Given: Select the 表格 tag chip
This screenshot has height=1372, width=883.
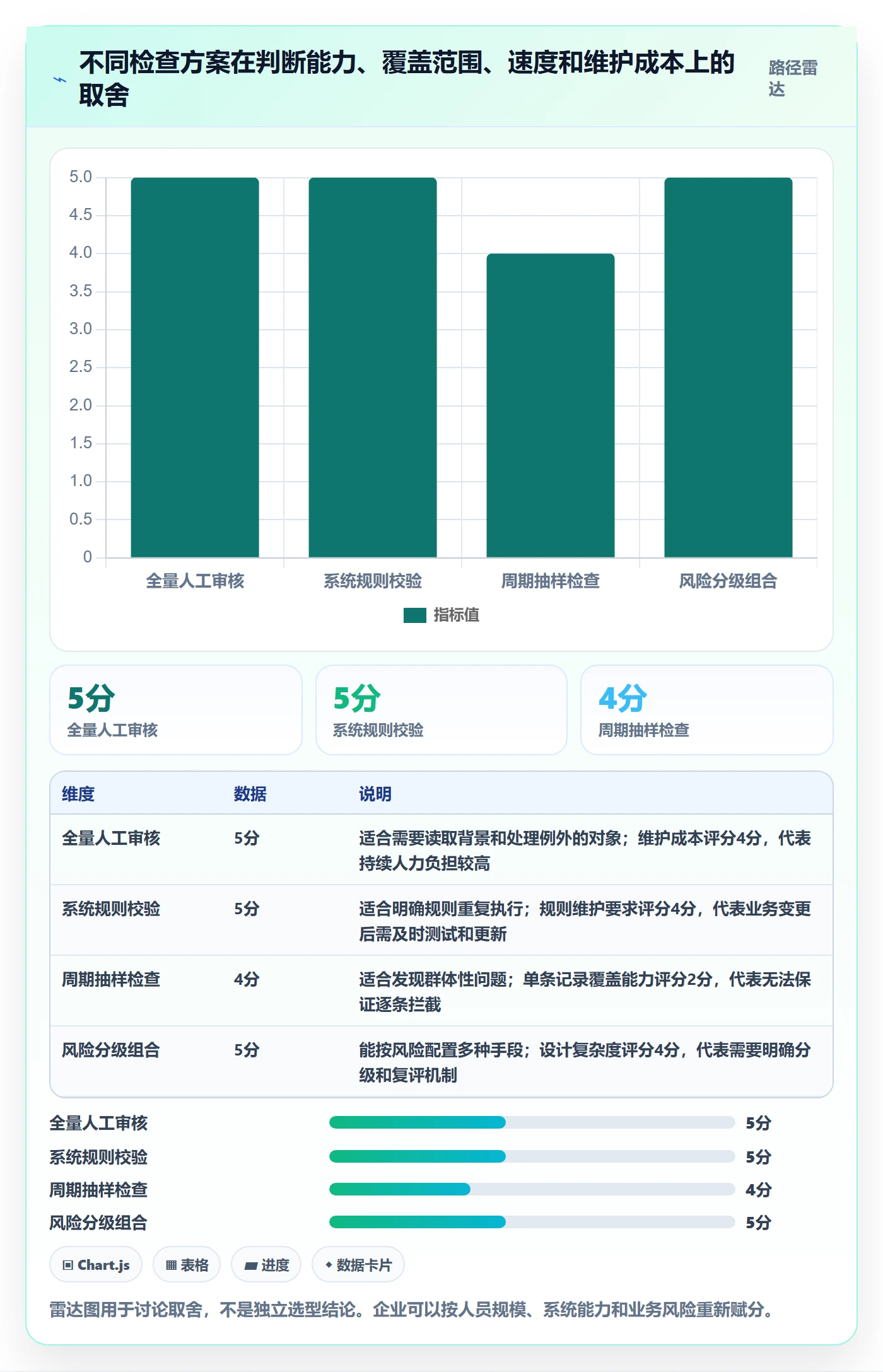Looking at the screenshot, I should click(x=187, y=1264).
